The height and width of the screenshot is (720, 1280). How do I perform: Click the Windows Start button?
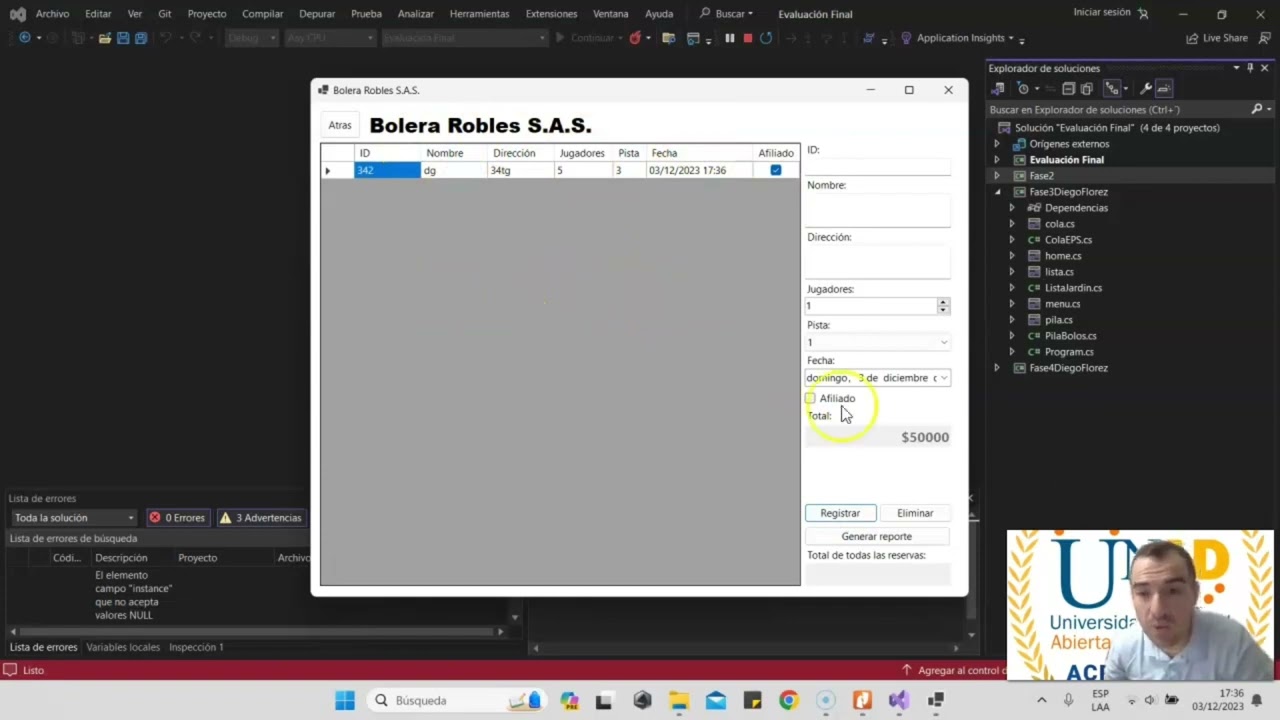345,700
